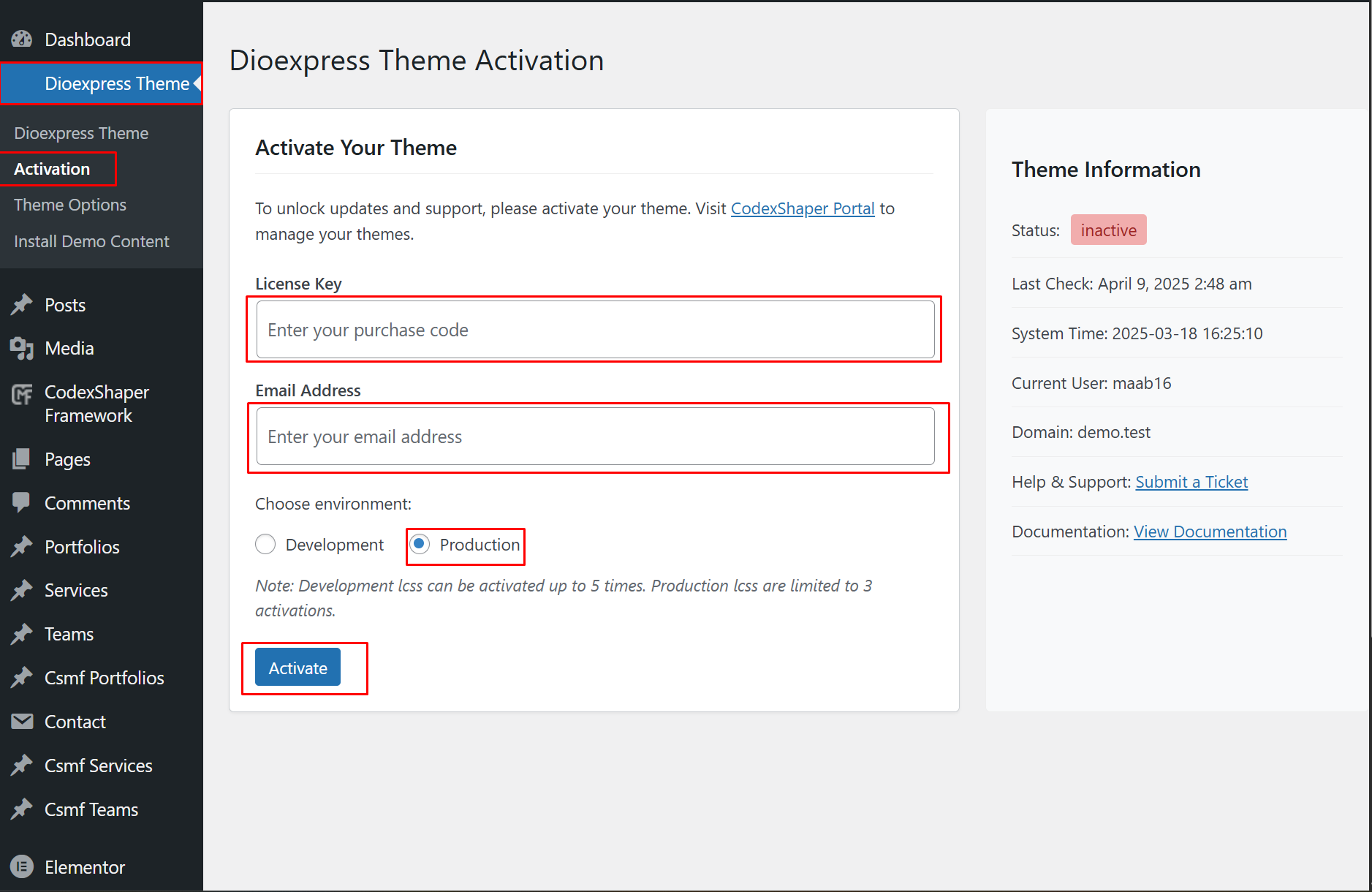
Task: Follow the Submit a Ticket link
Action: pos(1191,483)
